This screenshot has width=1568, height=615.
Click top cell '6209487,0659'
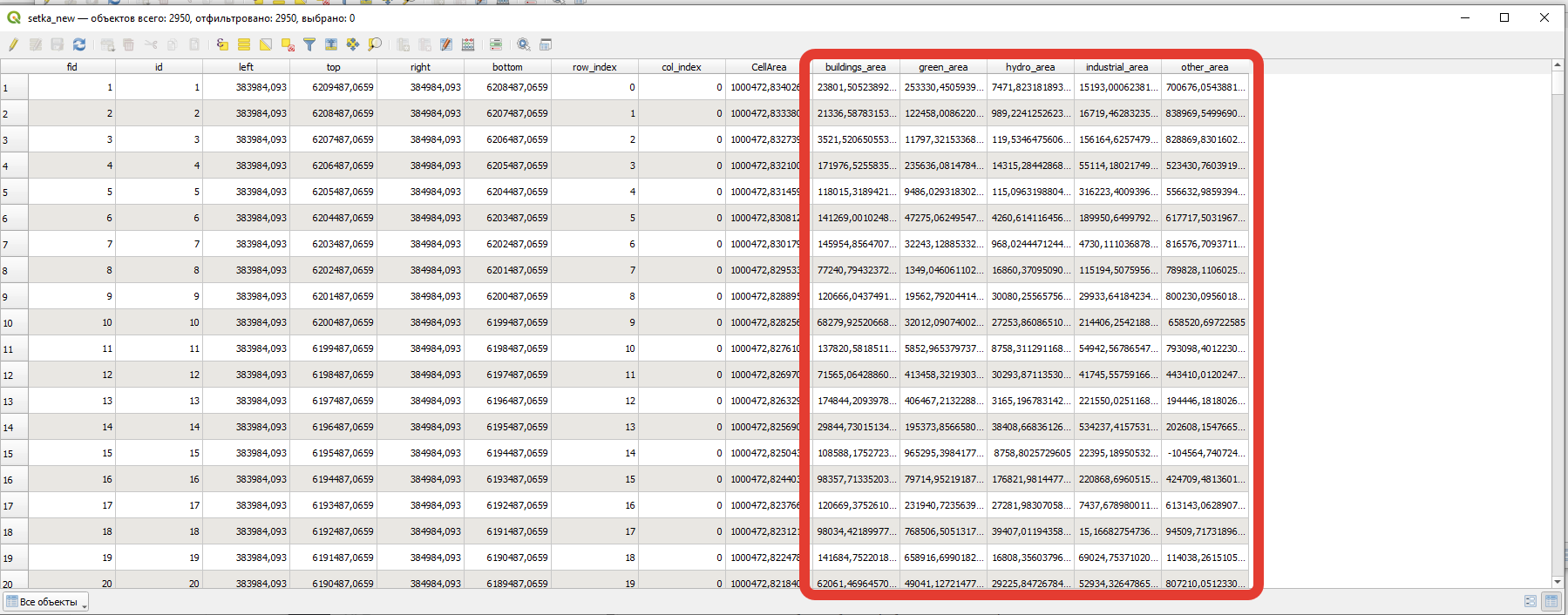point(333,87)
